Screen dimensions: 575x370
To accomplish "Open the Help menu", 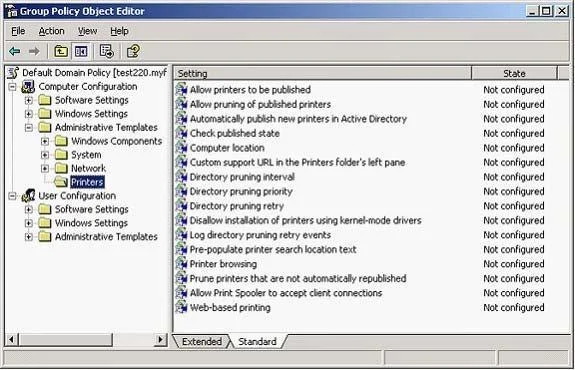I will pos(119,31).
